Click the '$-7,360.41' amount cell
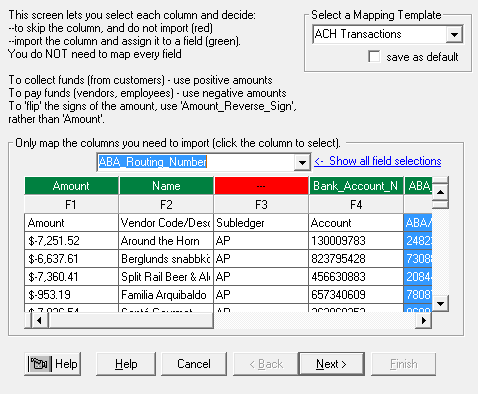This screenshot has width=478, height=394. point(71,277)
